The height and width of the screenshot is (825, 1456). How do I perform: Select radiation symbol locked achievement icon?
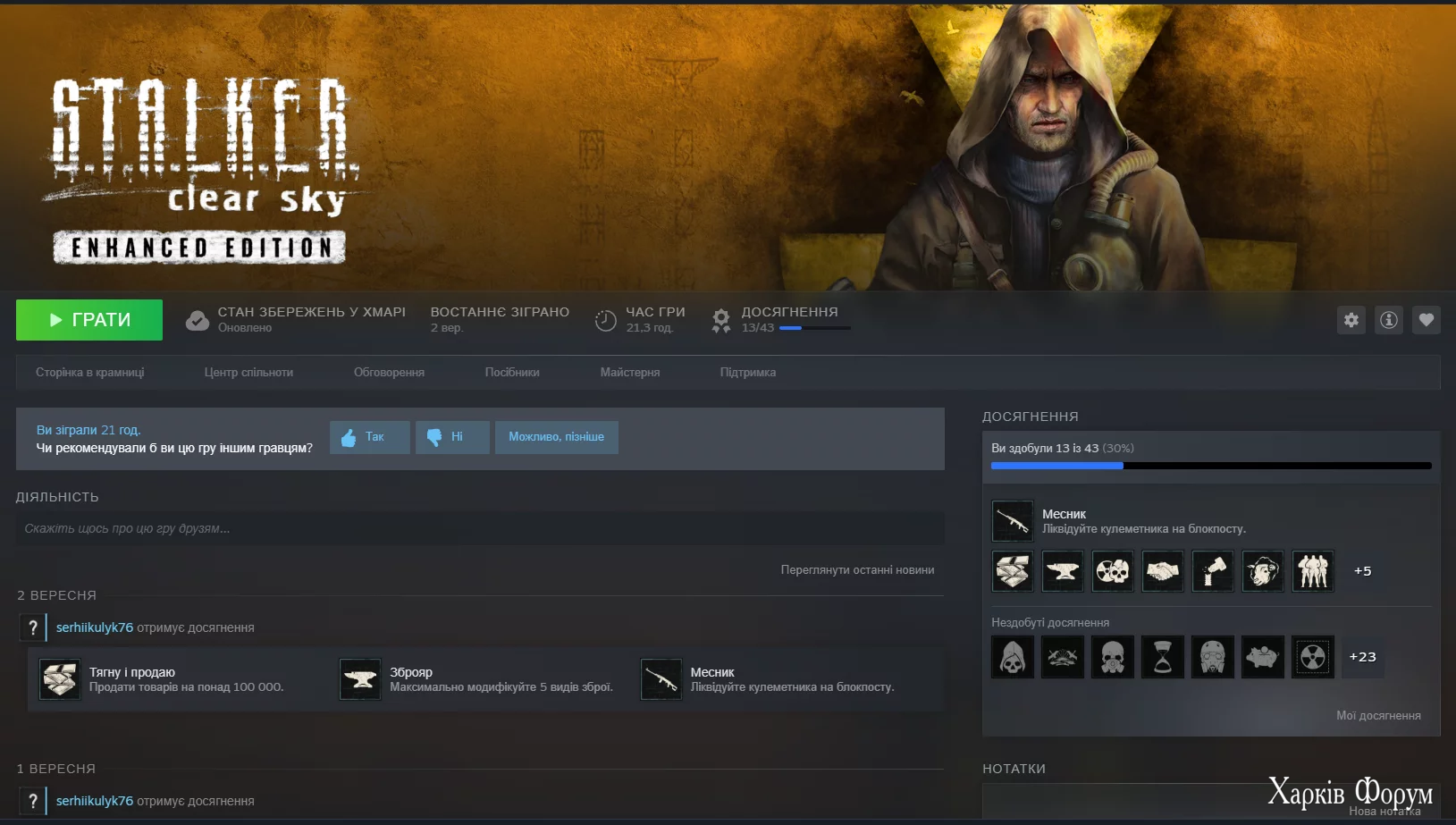coord(1313,657)
